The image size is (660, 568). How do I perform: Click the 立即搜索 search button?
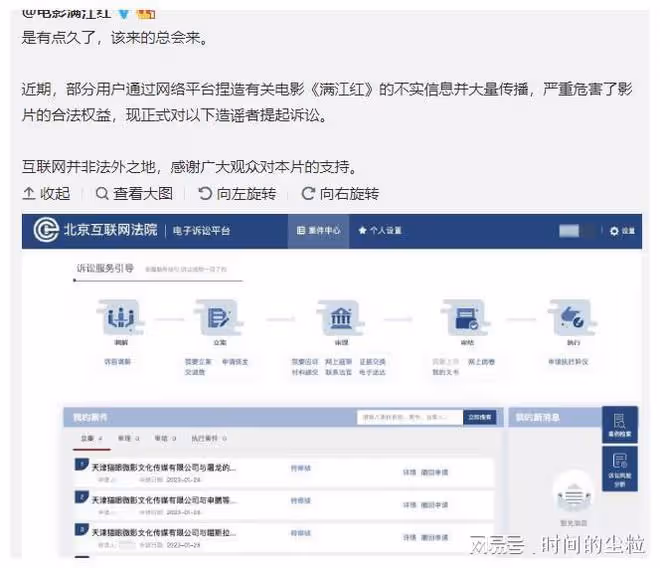click(x=480, y=417)
